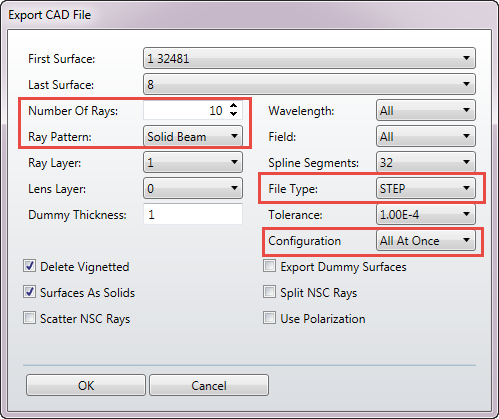Image resolution: width=499 pixels, height=419 pixels.
Task: Toggle the Surfaces As Solids checkbox
Action: tap(29, 292)
